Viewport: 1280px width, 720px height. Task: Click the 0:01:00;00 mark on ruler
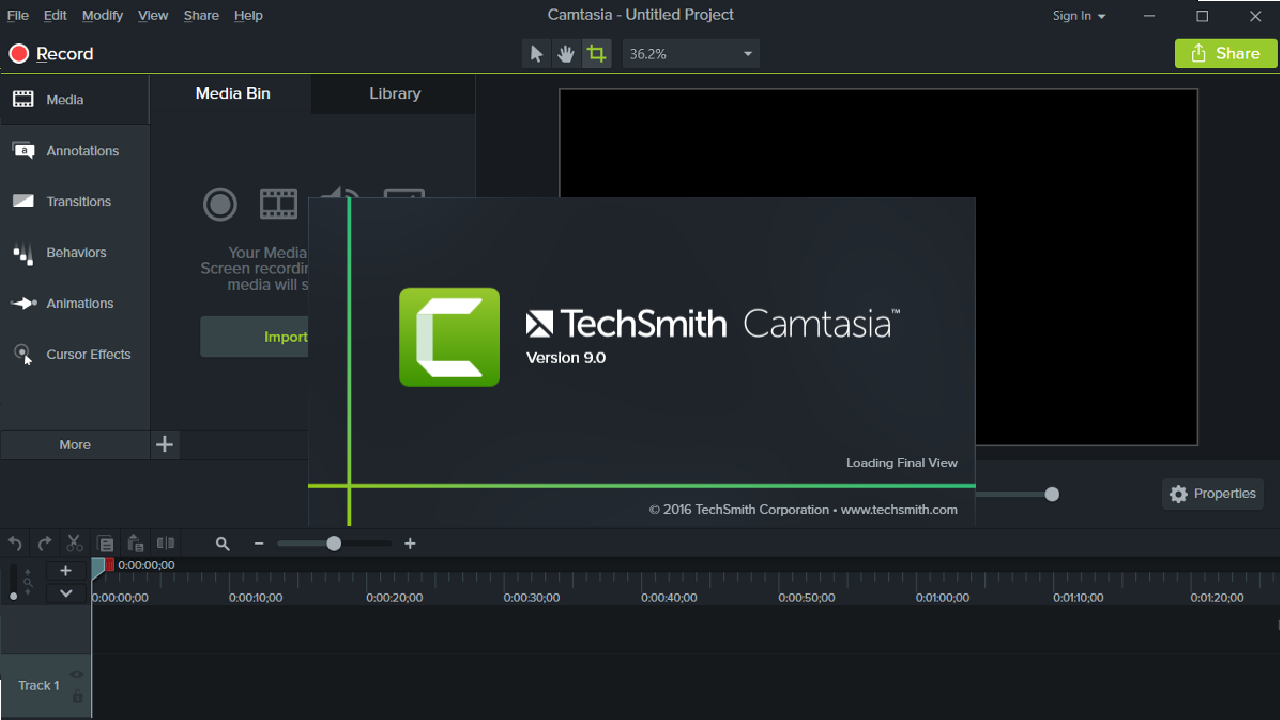click(x=943, y=598)
